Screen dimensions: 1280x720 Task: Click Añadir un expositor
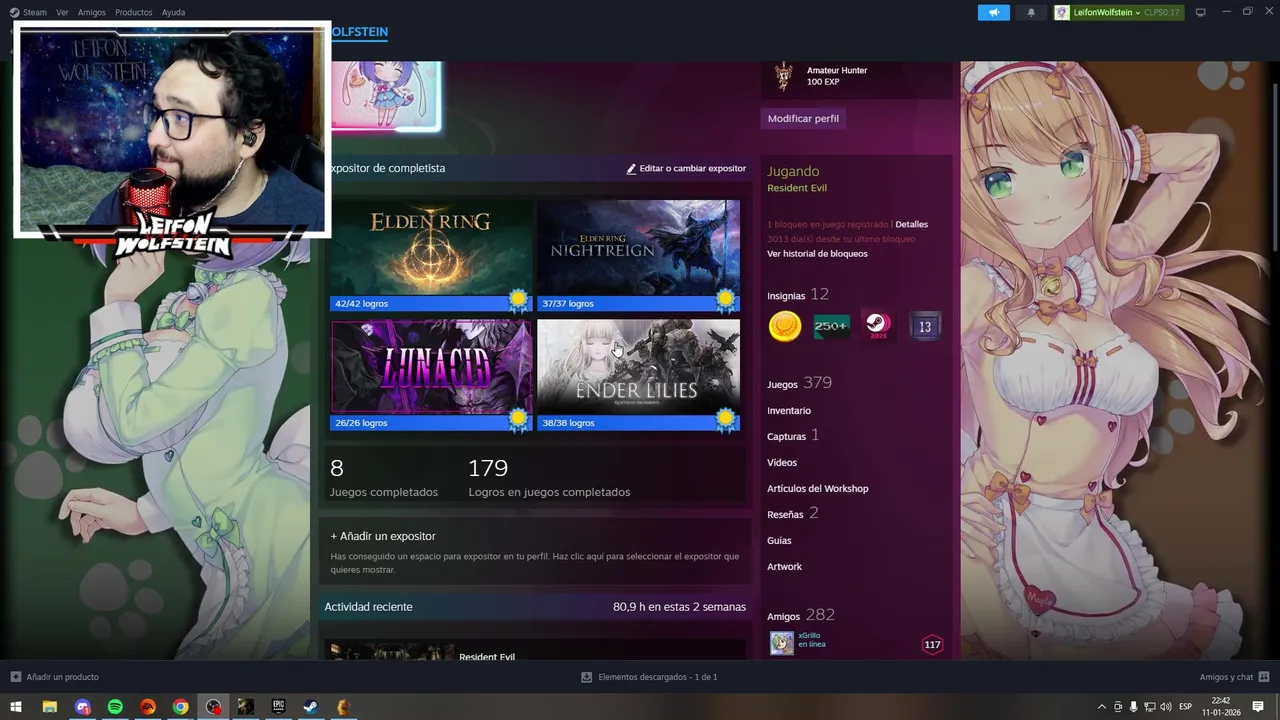click(x=383, y=536)
